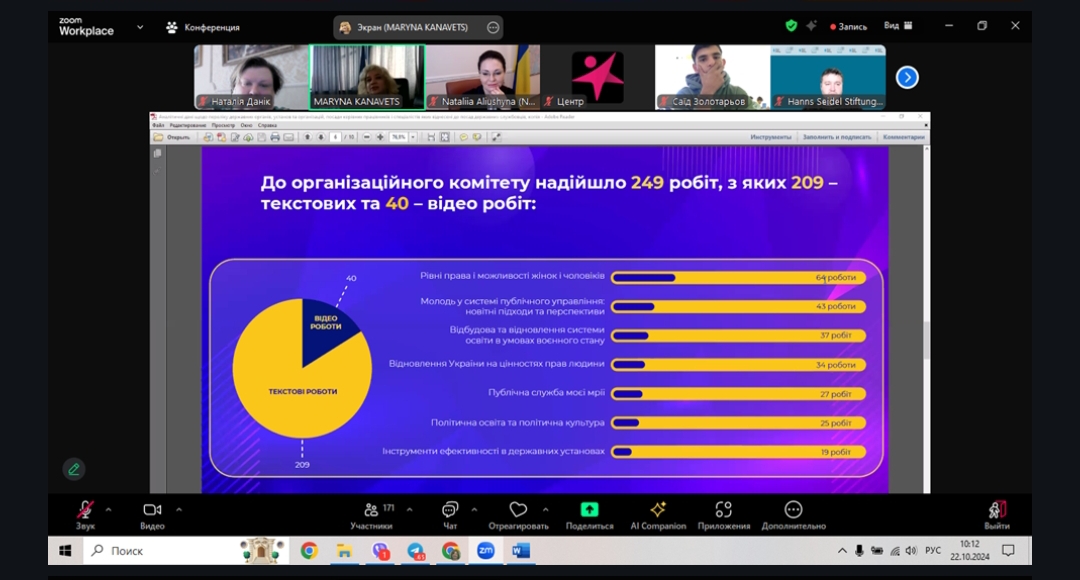
Task: Select MARYNA KANAVETS video thumbnail
Action: click(x=367, y=77)
